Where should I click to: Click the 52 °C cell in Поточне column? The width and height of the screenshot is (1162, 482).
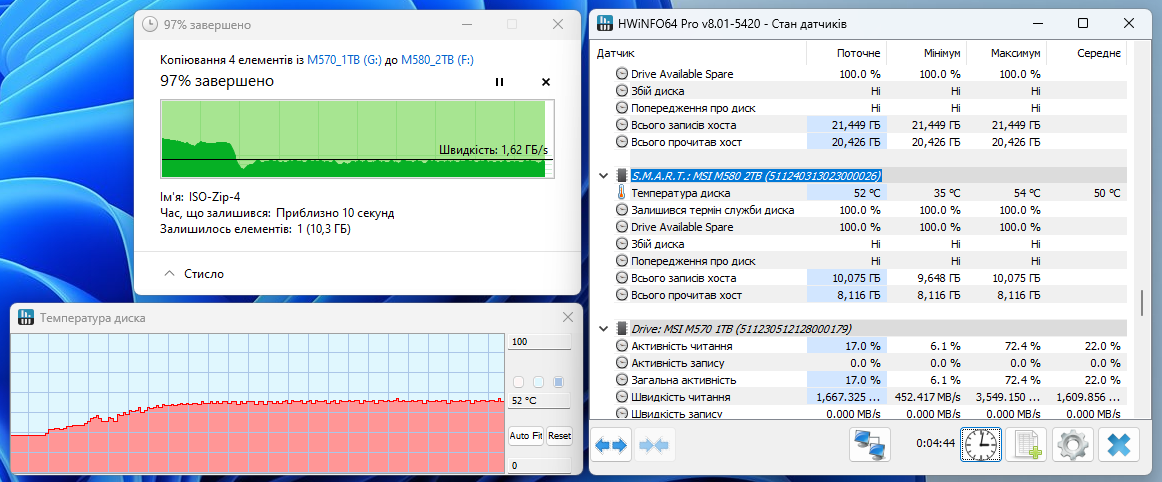pos(846,193)
